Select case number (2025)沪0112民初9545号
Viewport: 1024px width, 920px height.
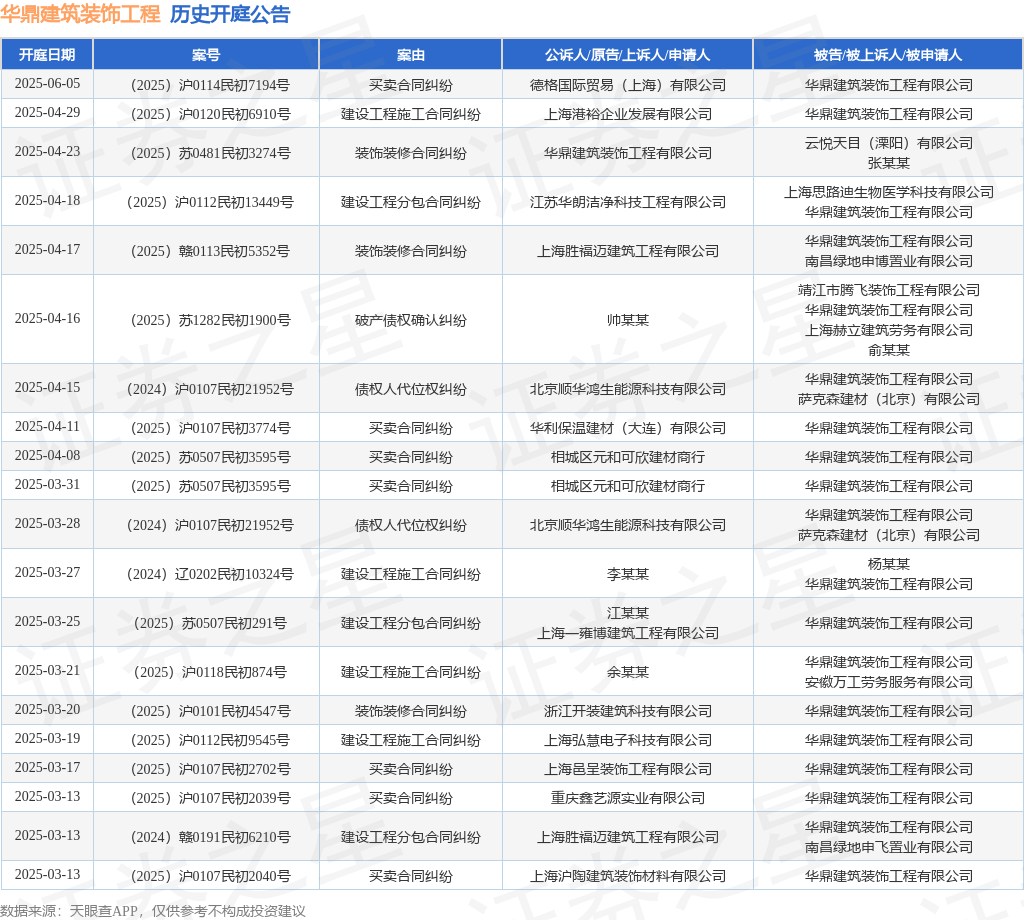point(210,740)
